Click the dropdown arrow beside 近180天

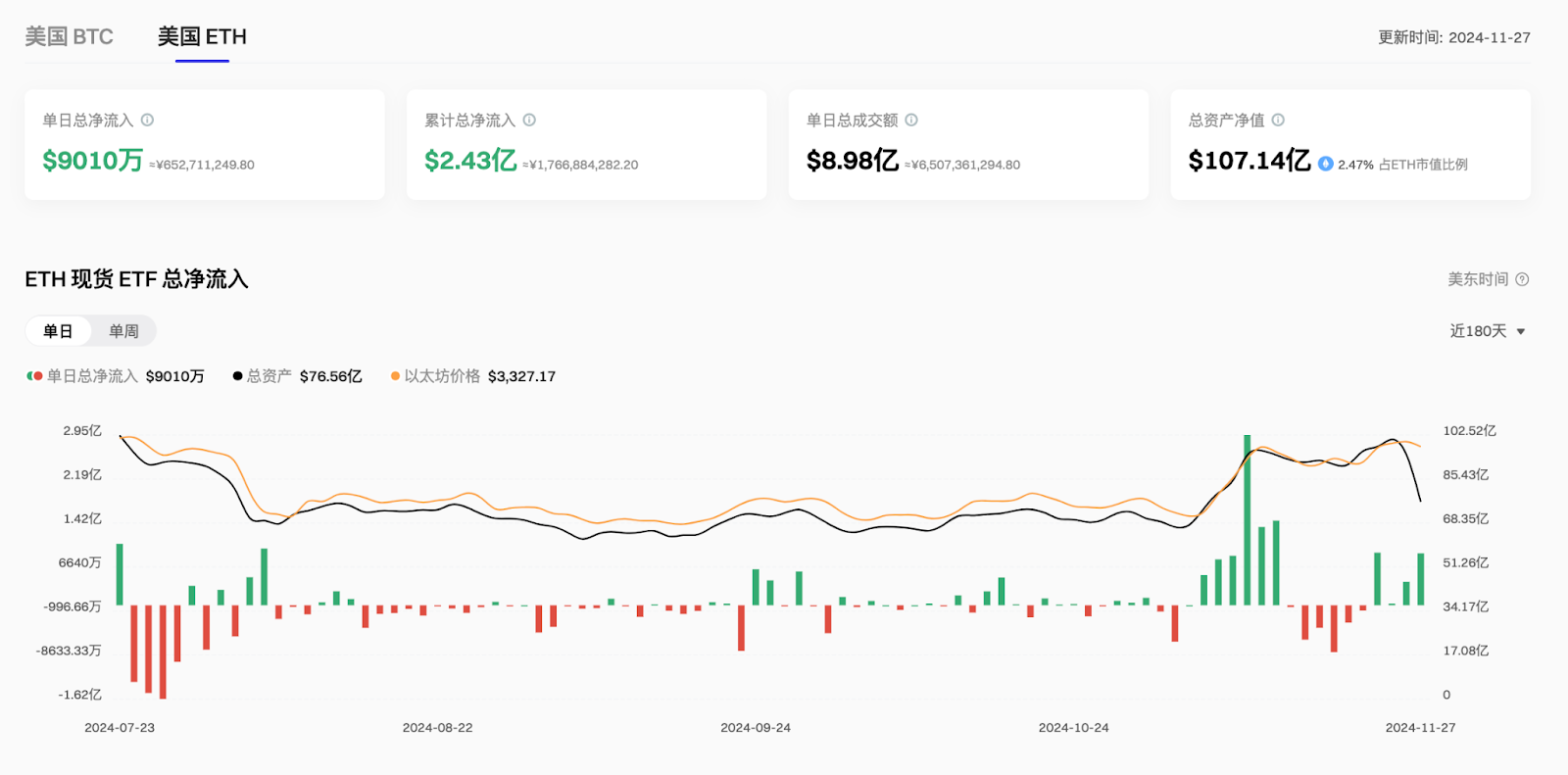1521,332
